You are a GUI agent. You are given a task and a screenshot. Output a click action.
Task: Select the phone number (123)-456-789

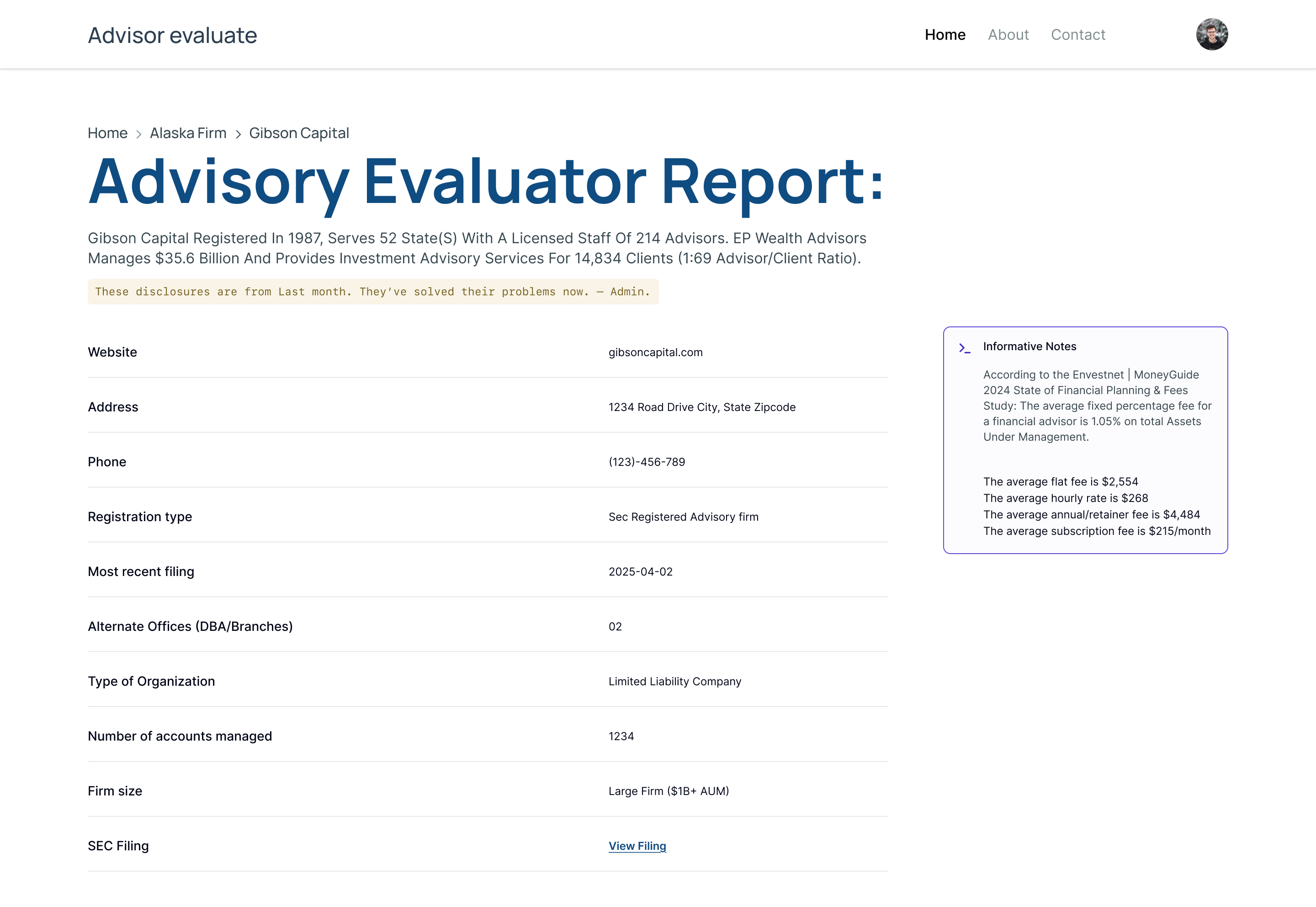point(647,461)
